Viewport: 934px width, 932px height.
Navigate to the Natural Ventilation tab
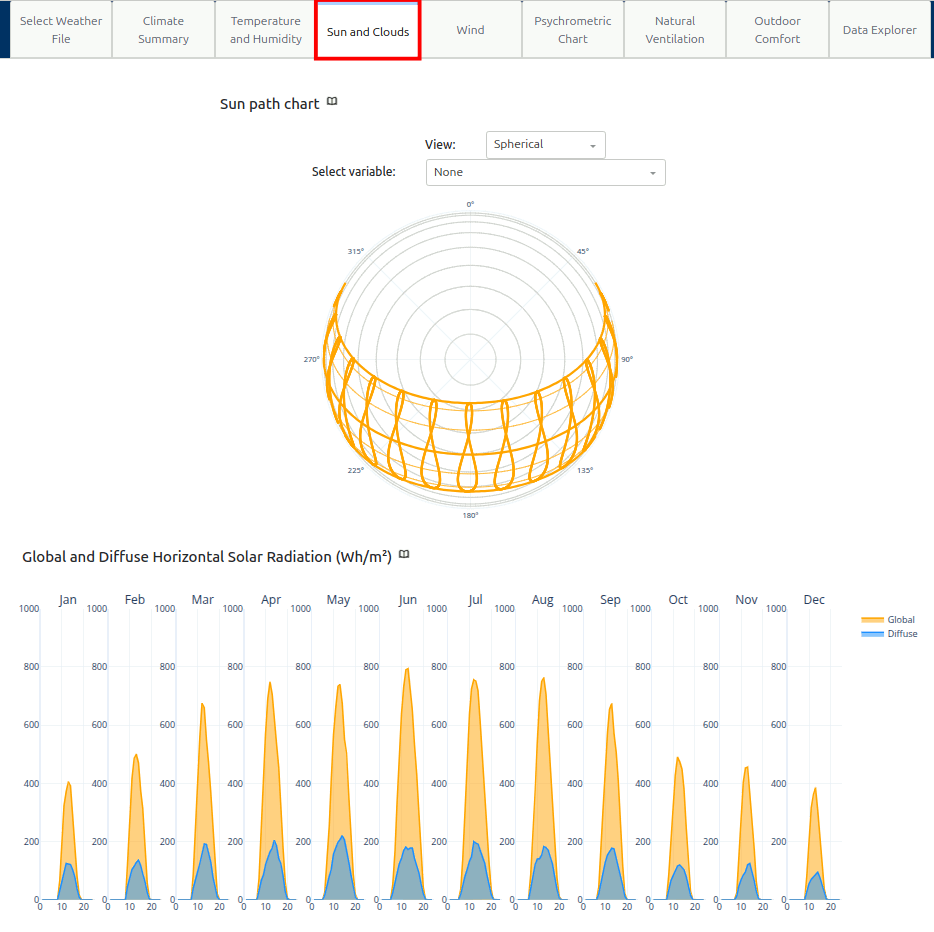[x=675, y=30]
